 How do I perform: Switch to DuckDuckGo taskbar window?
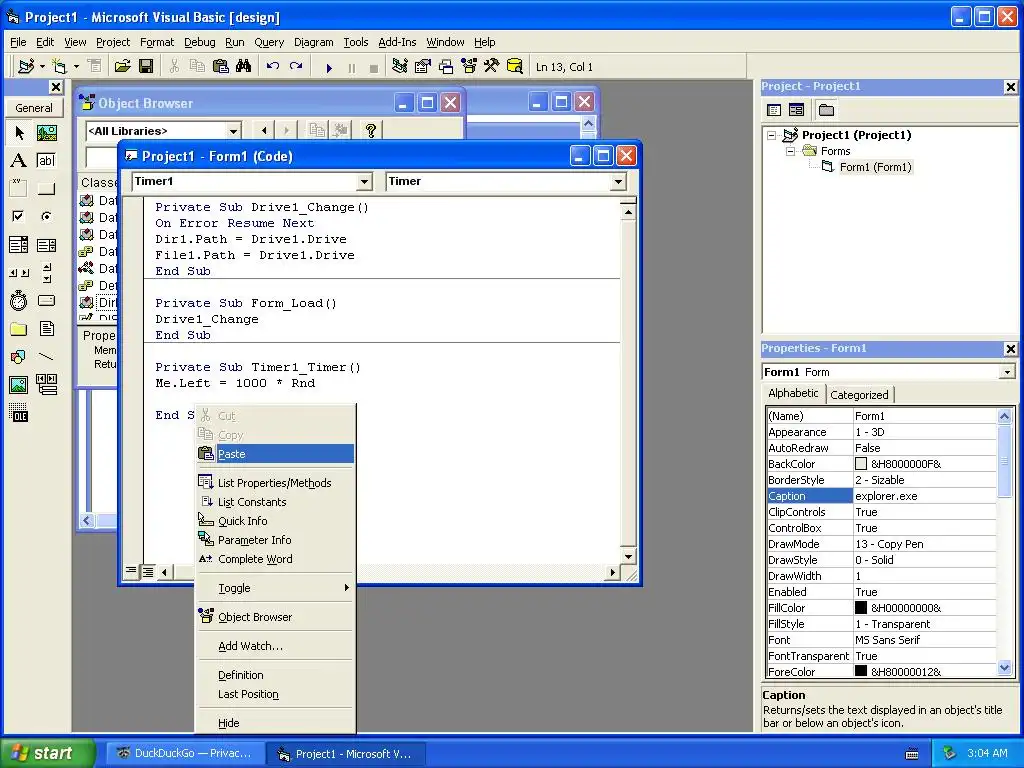click(185, 753)
